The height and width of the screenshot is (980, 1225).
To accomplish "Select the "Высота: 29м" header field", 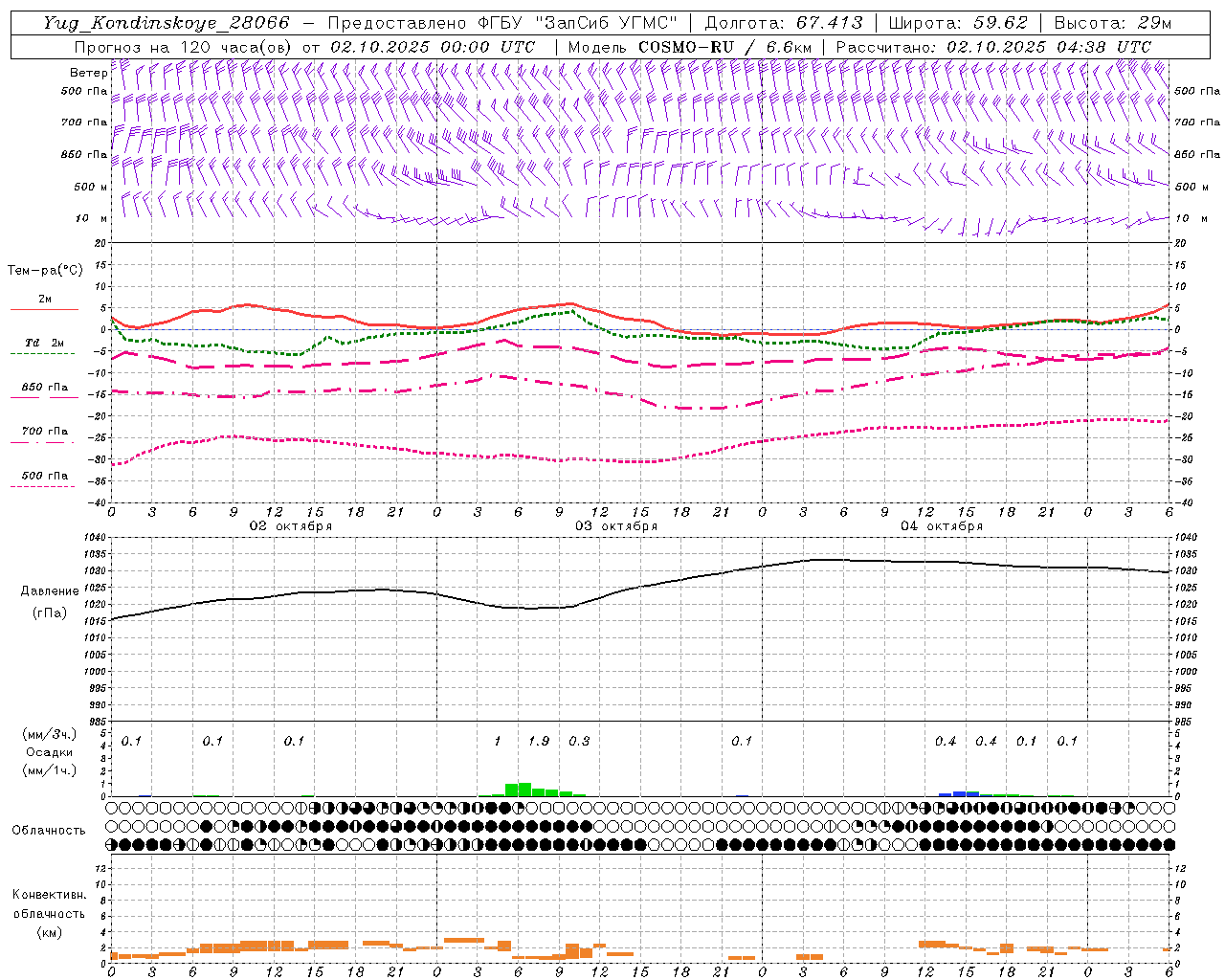I will pos(1113,23).
